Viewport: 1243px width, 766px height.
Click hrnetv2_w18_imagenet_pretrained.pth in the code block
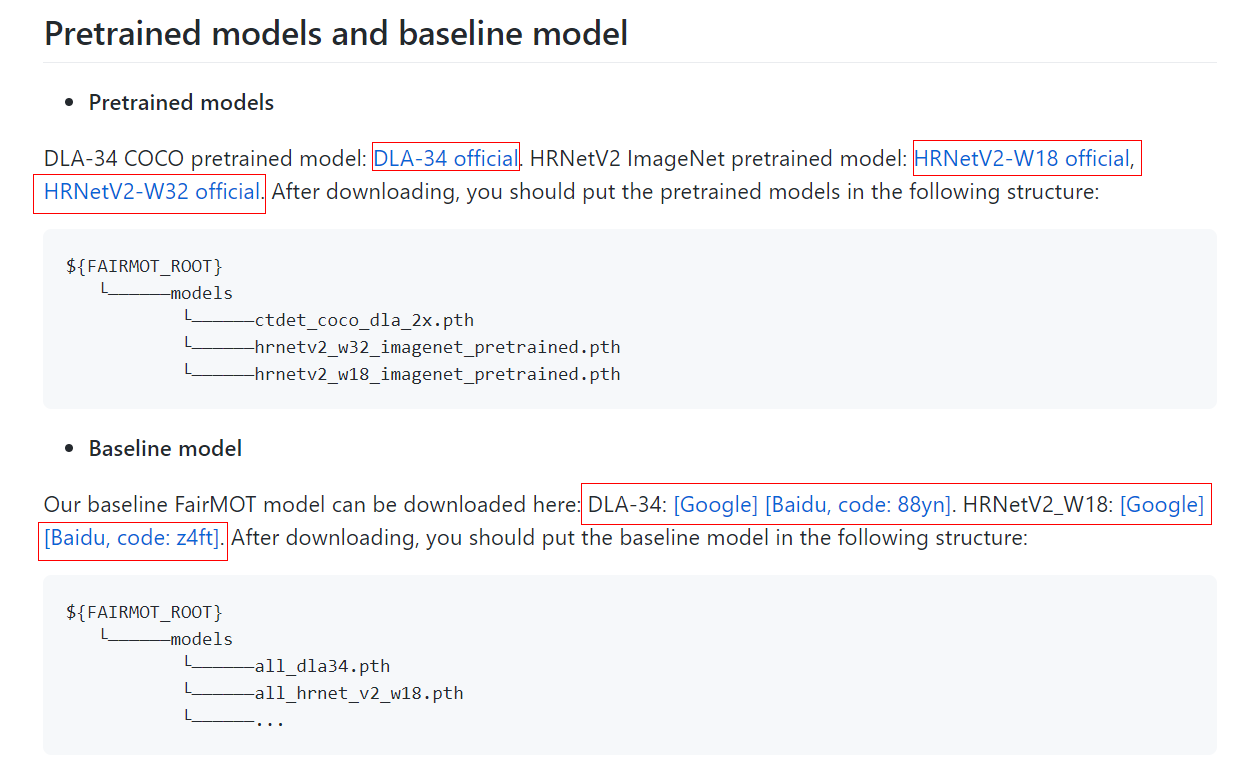click(437, 374)
